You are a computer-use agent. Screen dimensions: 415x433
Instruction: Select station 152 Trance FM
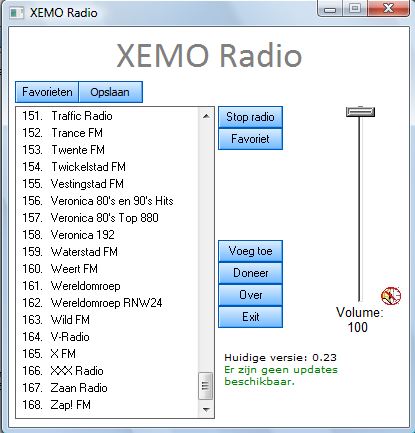point(107,133)
